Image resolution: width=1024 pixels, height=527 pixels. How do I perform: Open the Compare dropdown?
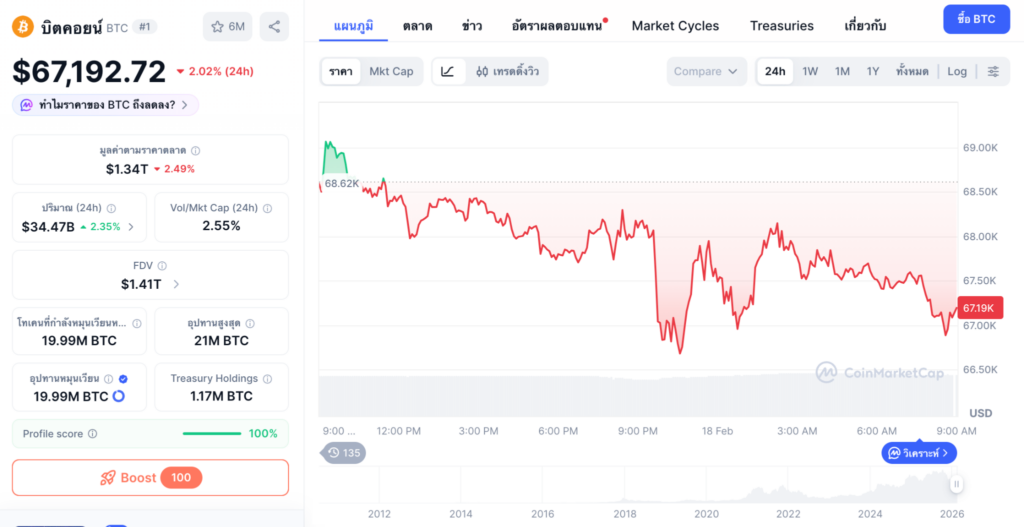point(706,71)
